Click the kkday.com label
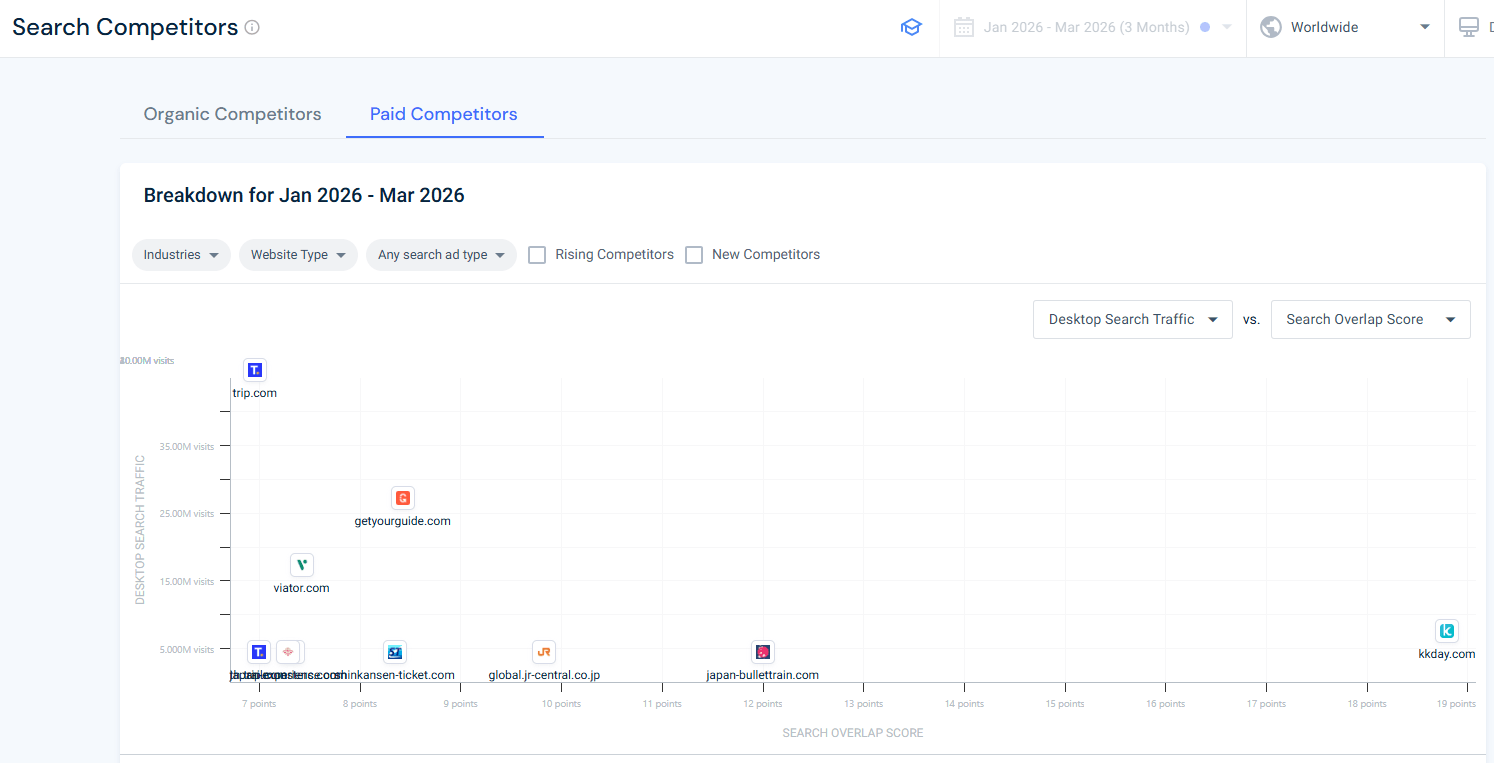This screenshot has height=763, width=1494. [1447, 654]
